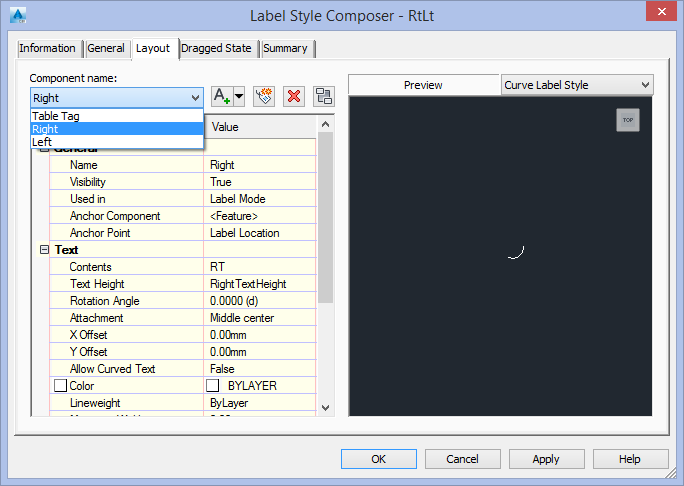684x486 pixels.
Task: Switch to the General tab
Action: click(x=106, y=48)
